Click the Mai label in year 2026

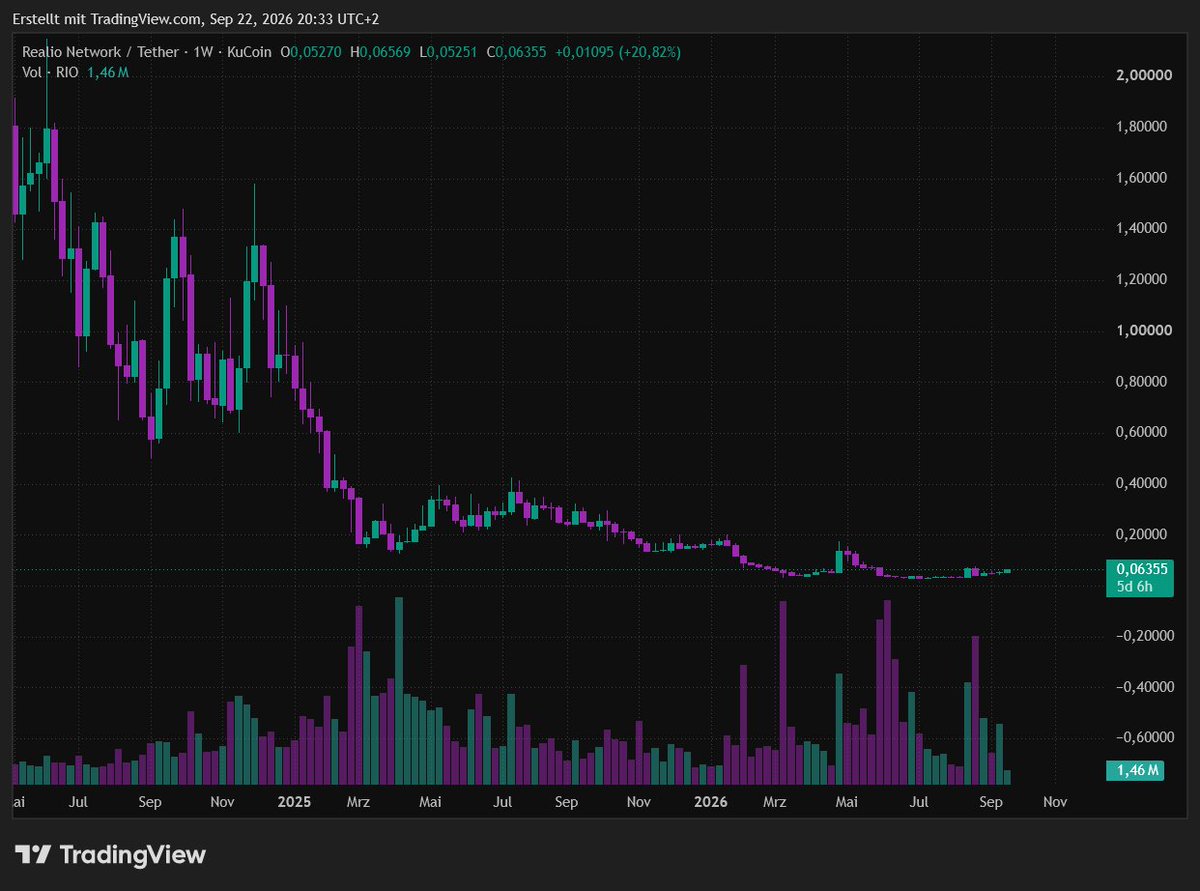coord(847,802)
